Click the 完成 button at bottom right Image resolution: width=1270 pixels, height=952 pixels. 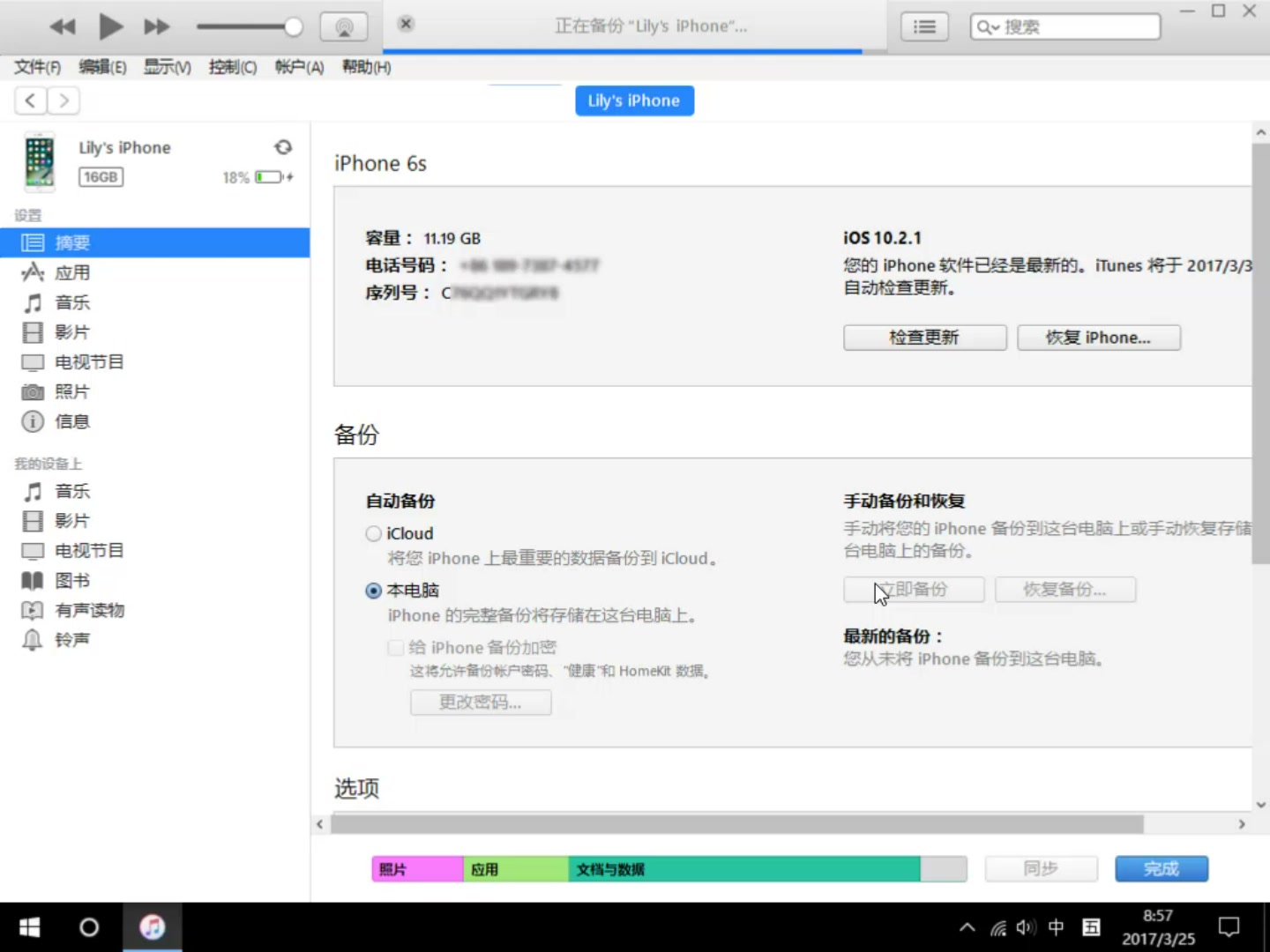point(1161,868)
